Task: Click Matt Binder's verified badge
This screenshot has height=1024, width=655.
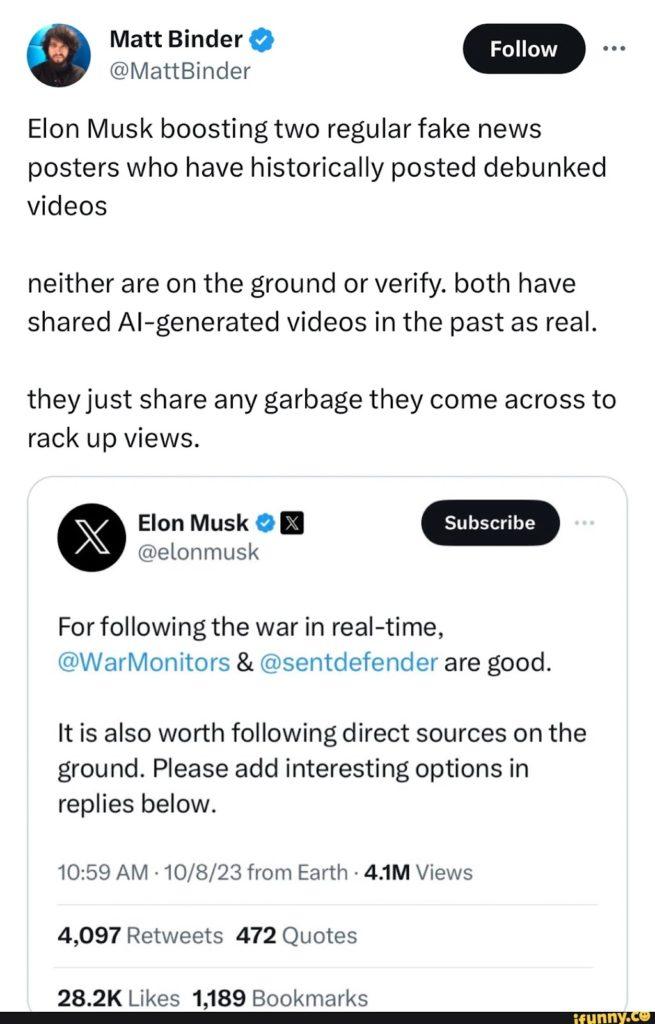Action: (x=262, y=41)
